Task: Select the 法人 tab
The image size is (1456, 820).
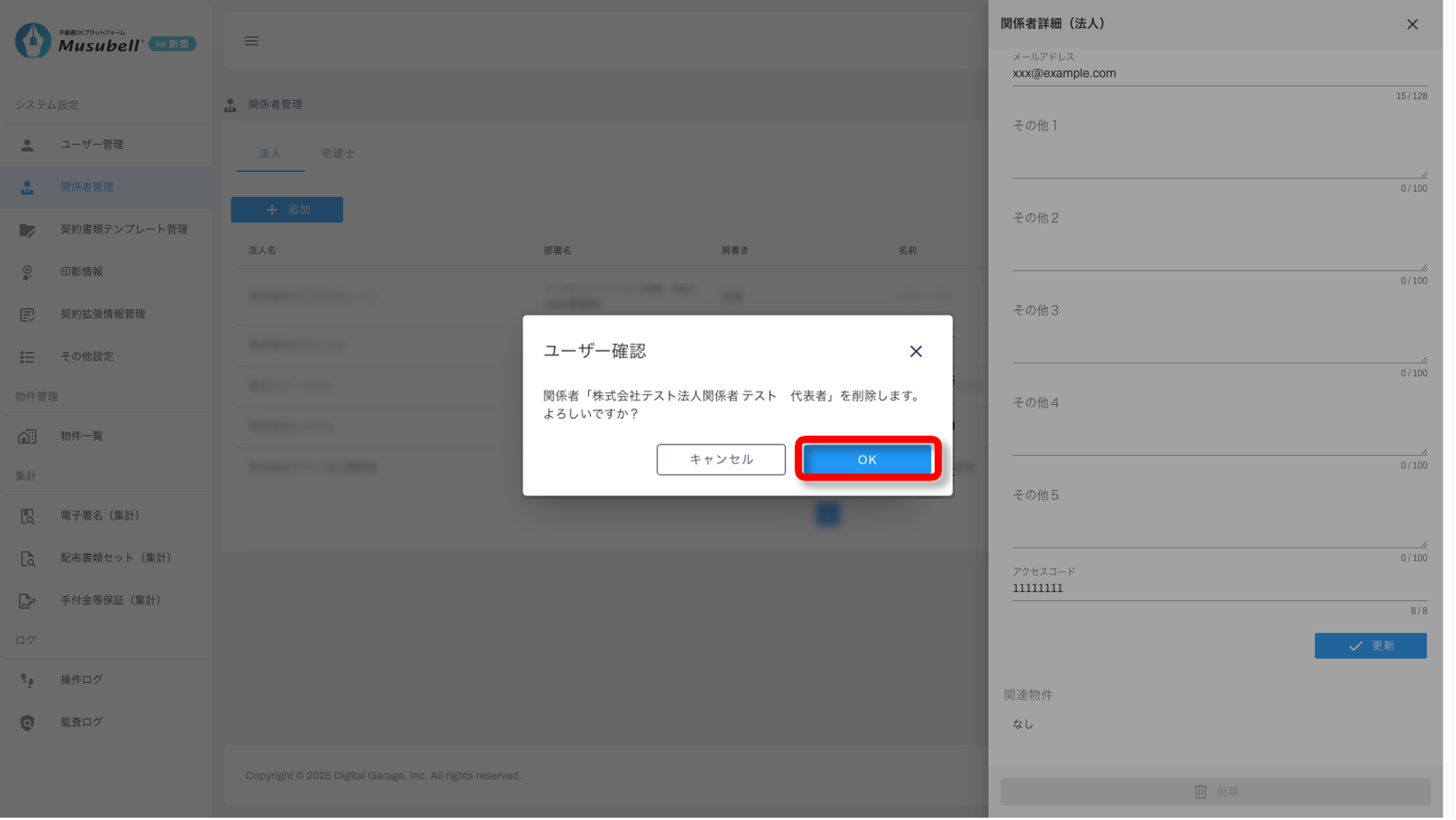Action: point(269,153)
